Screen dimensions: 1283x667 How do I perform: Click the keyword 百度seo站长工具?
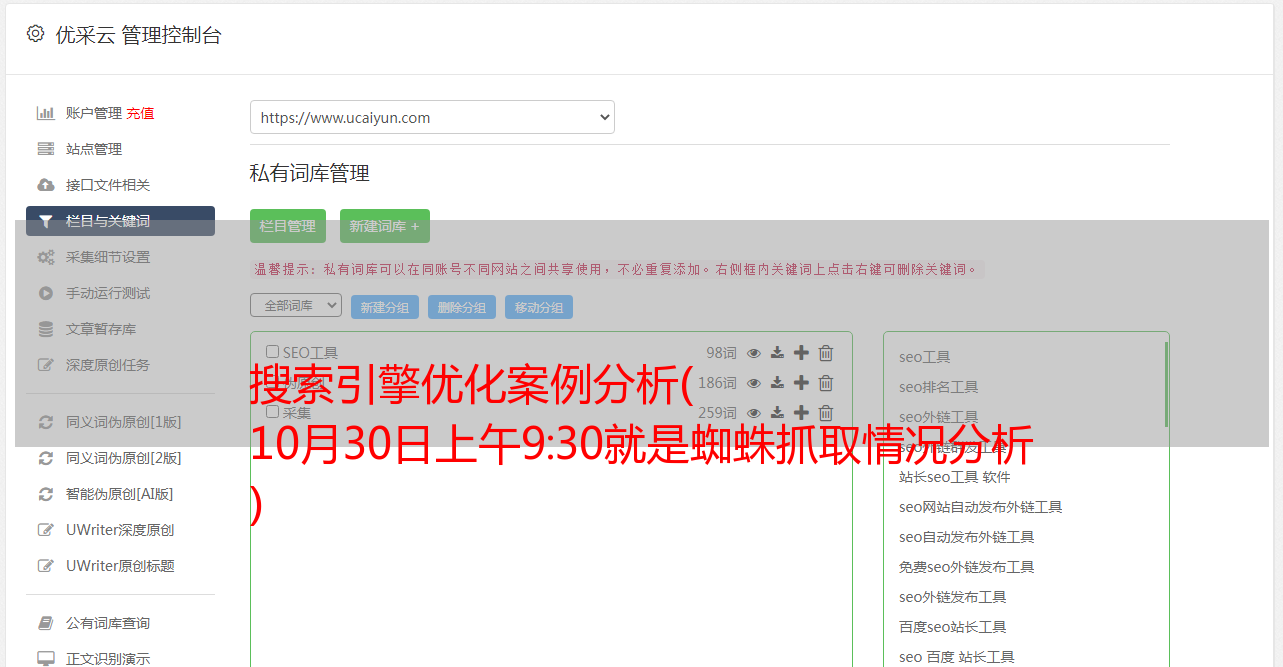click(953, 627)
